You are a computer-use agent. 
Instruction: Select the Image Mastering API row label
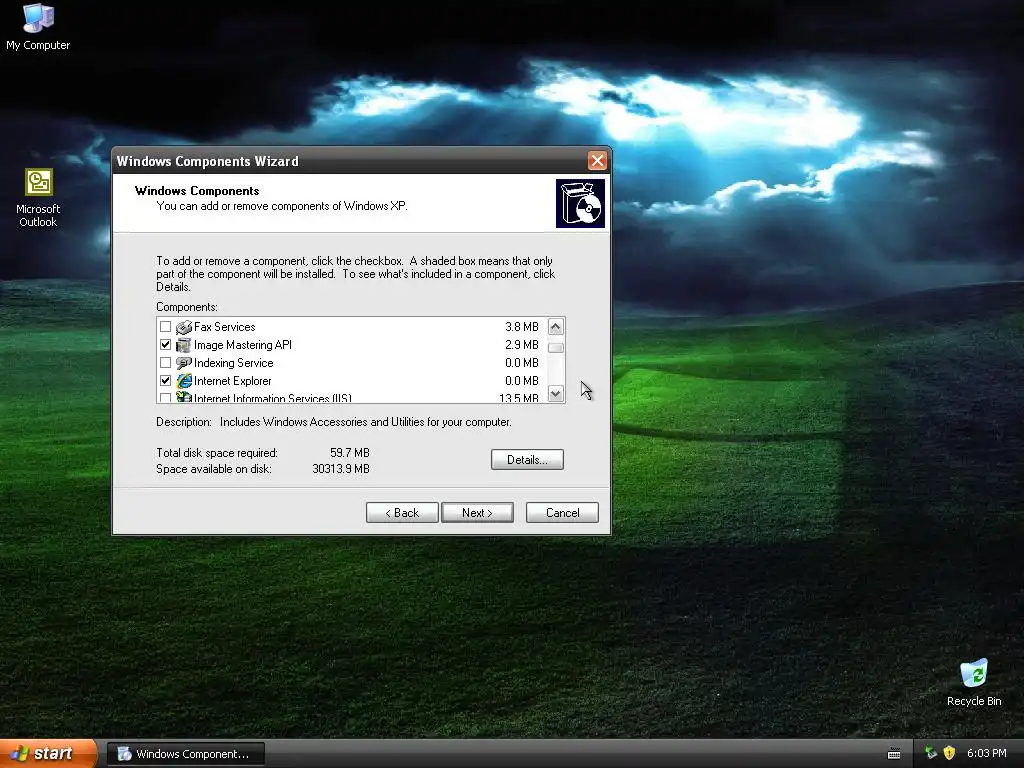[243, 345]
